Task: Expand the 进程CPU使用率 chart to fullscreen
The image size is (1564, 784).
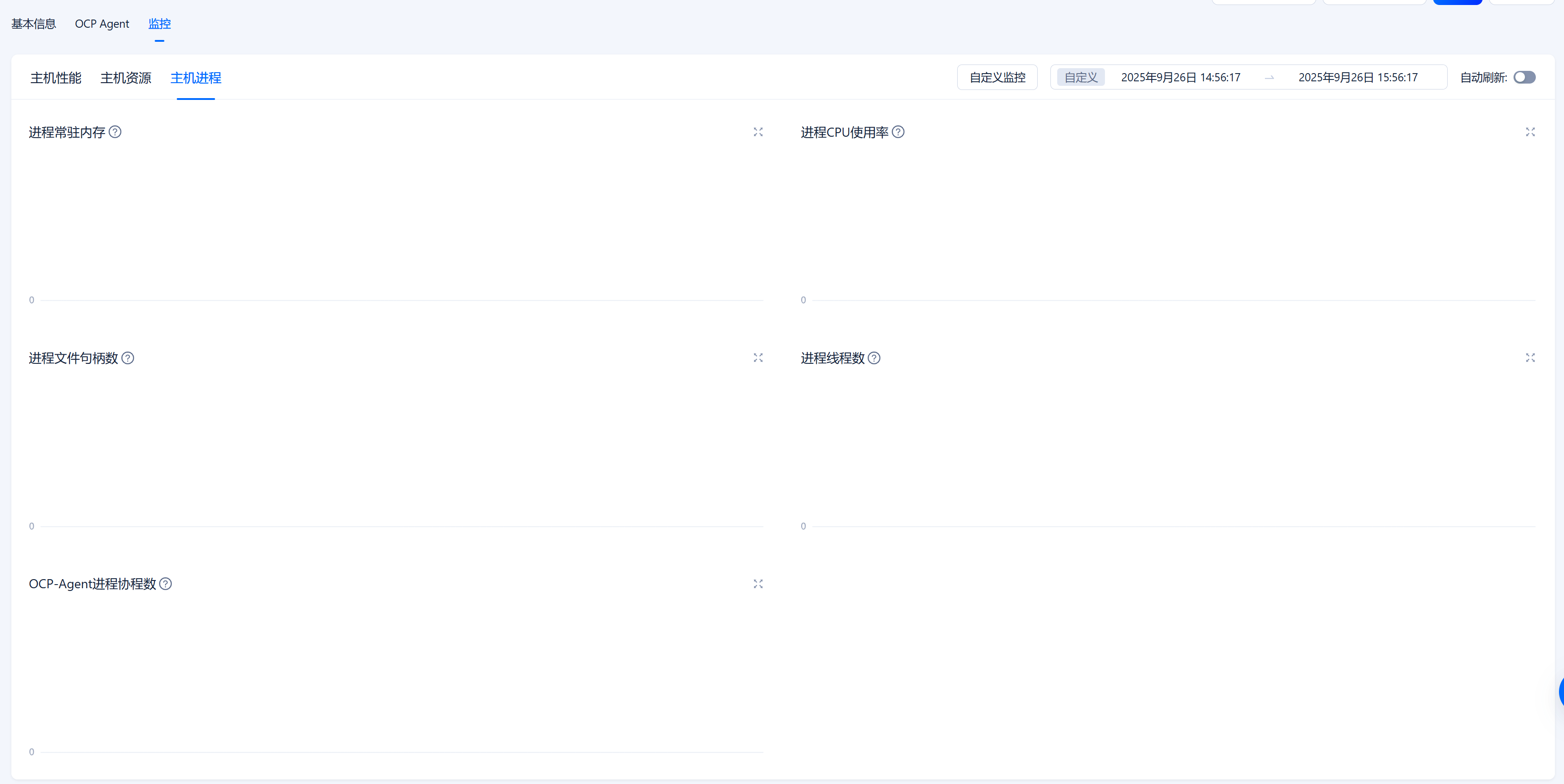Action: pyautogui.click(x=1530, y=132)
